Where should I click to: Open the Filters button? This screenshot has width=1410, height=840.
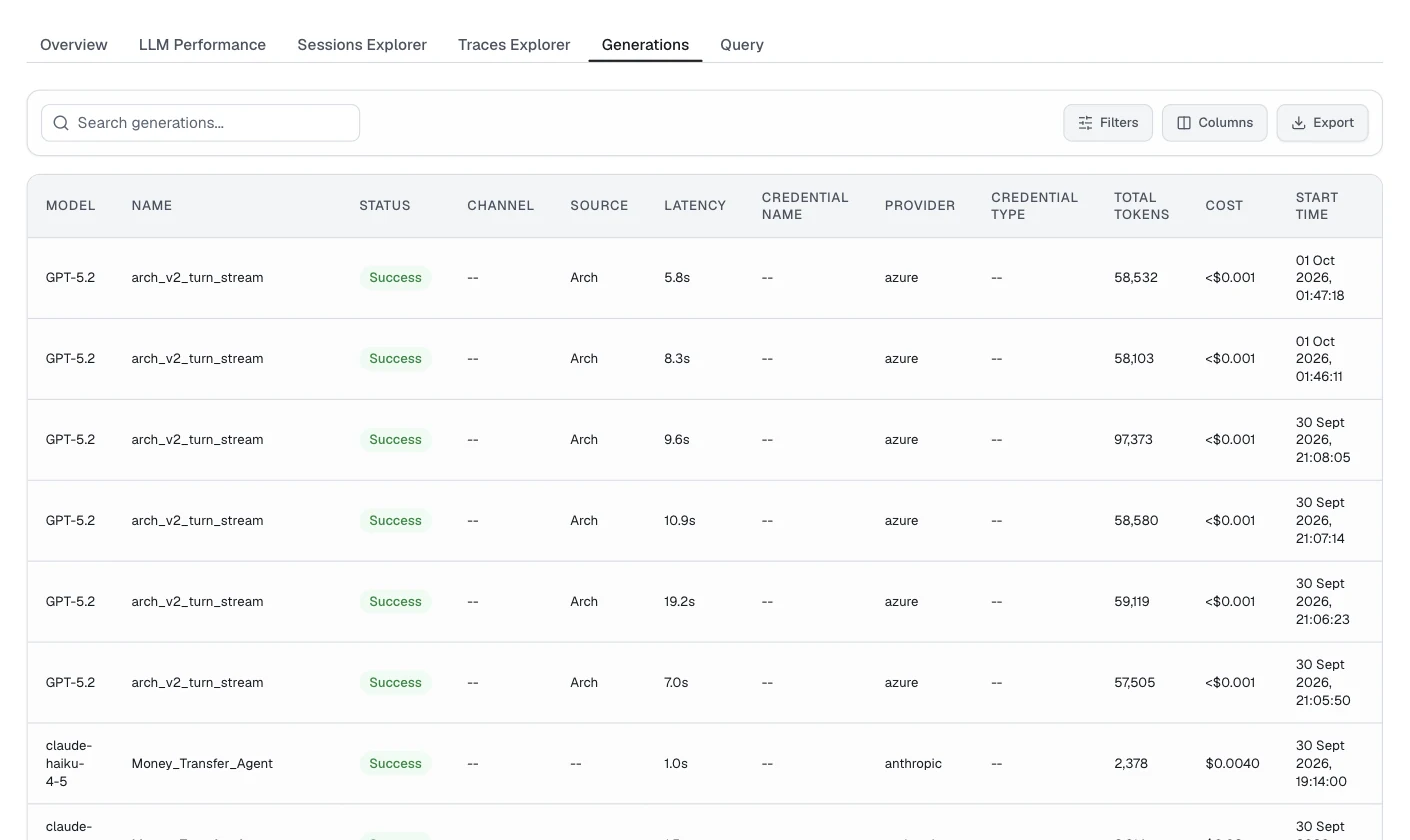[1108, 123]
